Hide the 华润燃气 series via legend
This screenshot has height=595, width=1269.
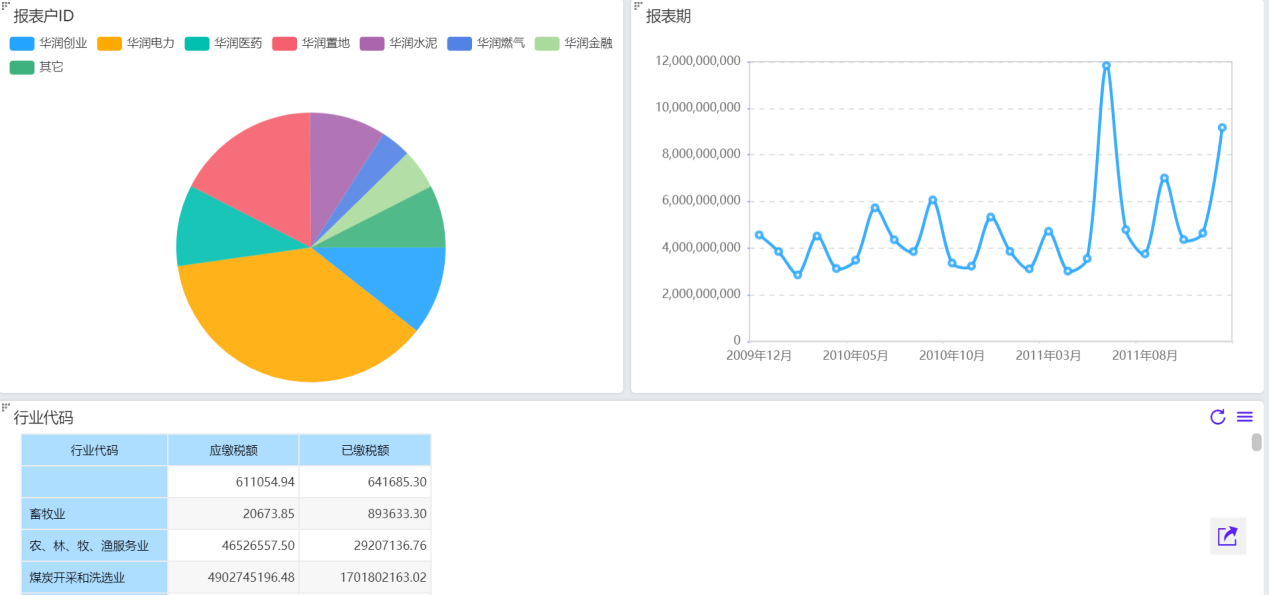486,44
